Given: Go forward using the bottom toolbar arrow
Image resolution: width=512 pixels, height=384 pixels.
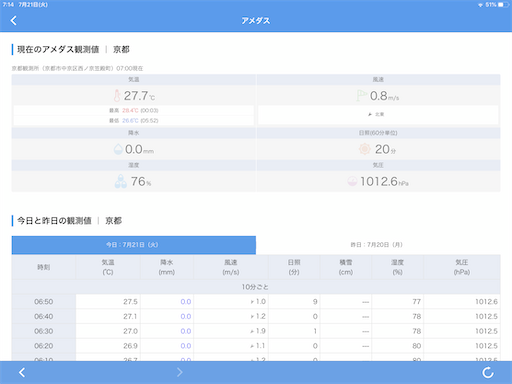Looking at the screenshot, I should click(179, 372).
